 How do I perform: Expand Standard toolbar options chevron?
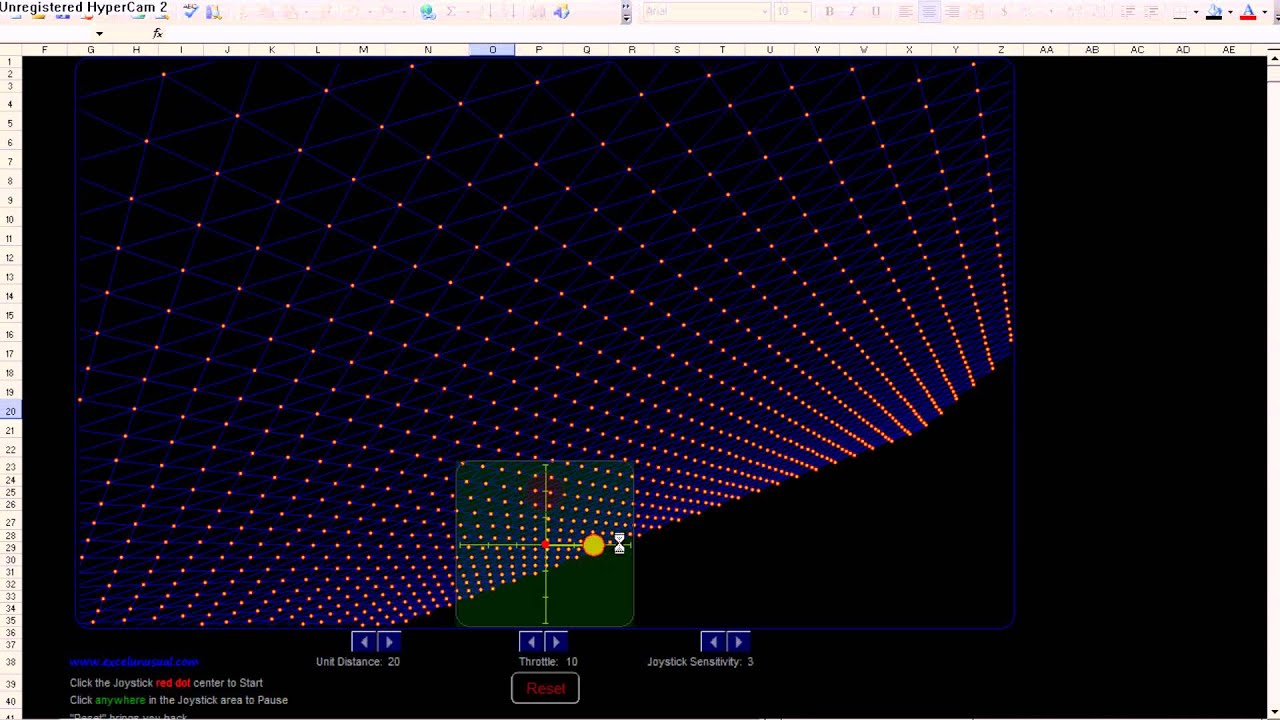click(626, 12)
